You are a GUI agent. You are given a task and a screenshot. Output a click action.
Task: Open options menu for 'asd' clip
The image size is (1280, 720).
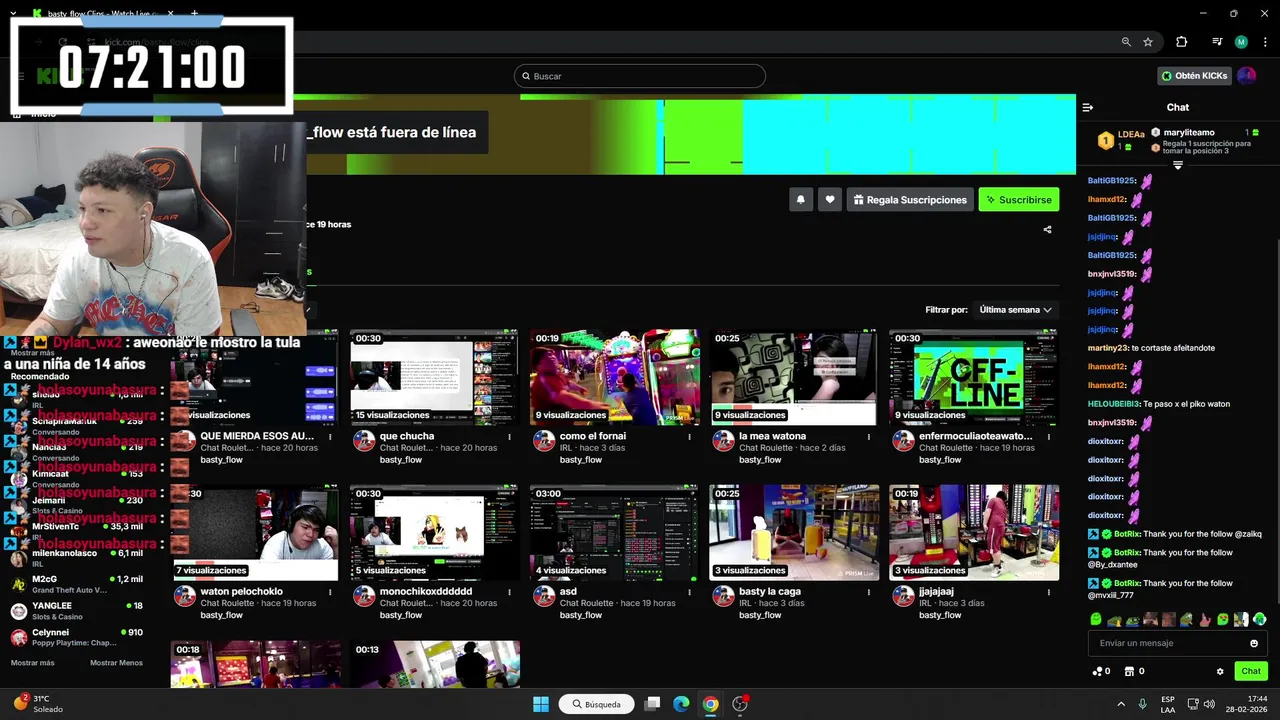tap(689, 591)
